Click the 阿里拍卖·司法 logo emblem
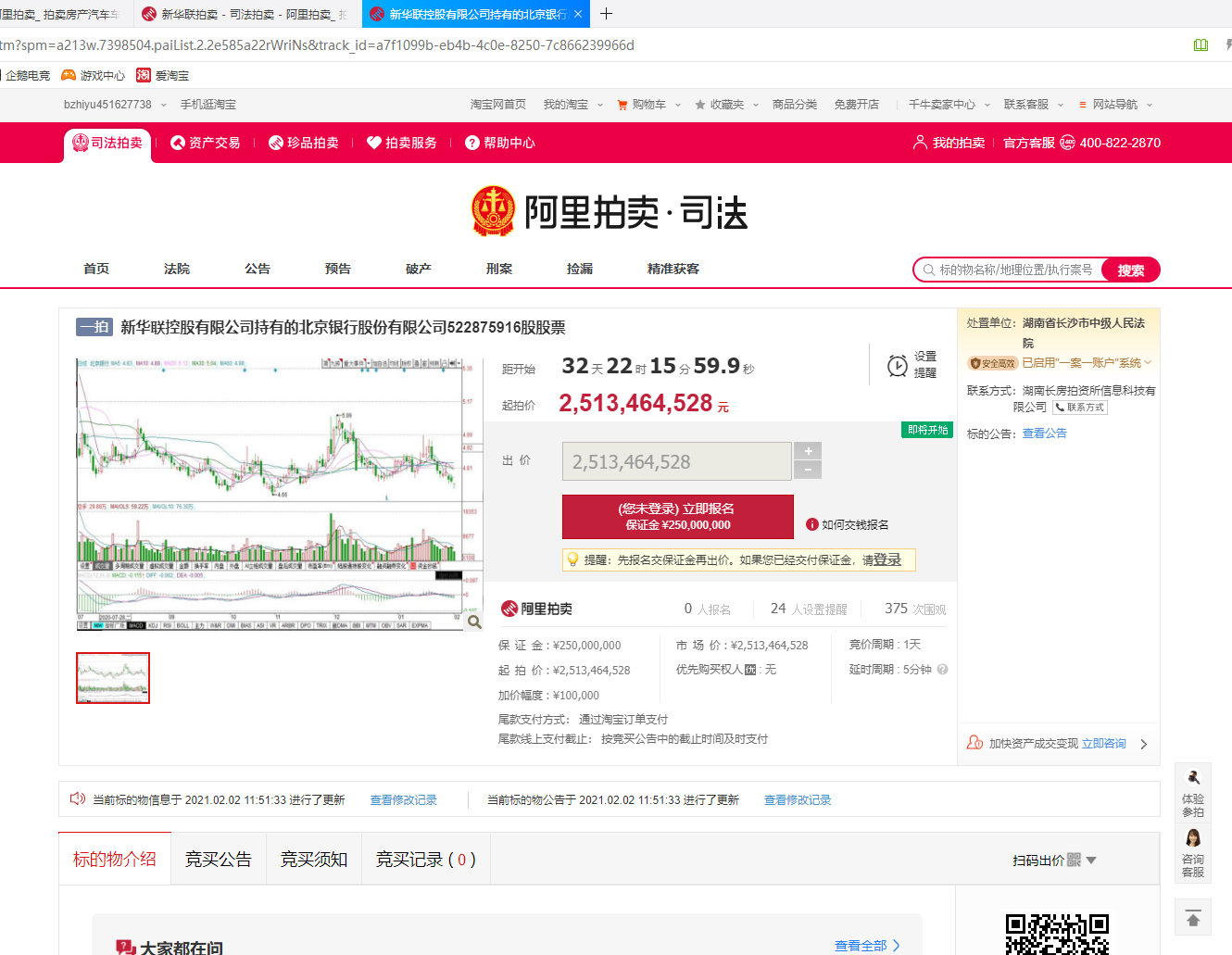The width and height of the screenshot is (1232, 955). point(494,211)
